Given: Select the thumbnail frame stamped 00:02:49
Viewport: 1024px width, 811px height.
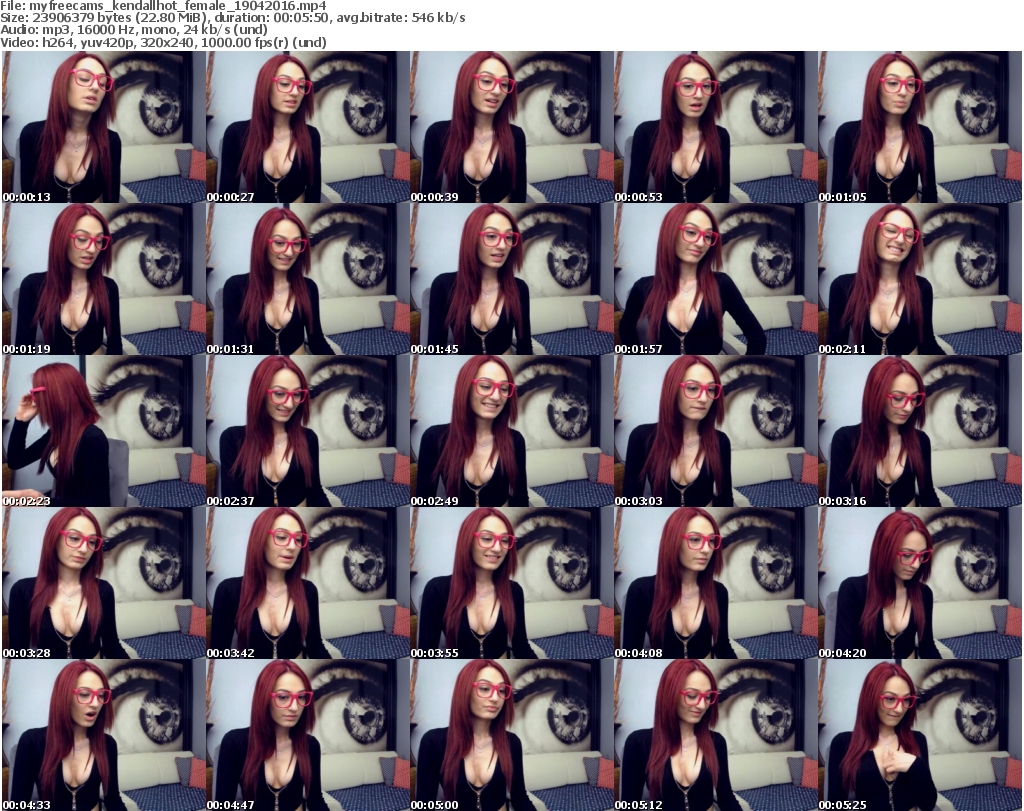Looking at the screenshot, I should point(511,431).
